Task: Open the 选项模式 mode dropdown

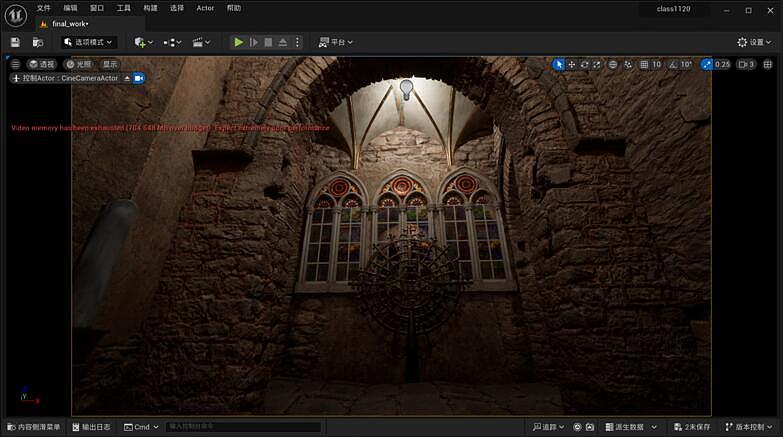Action: click(x=89, y=42)
